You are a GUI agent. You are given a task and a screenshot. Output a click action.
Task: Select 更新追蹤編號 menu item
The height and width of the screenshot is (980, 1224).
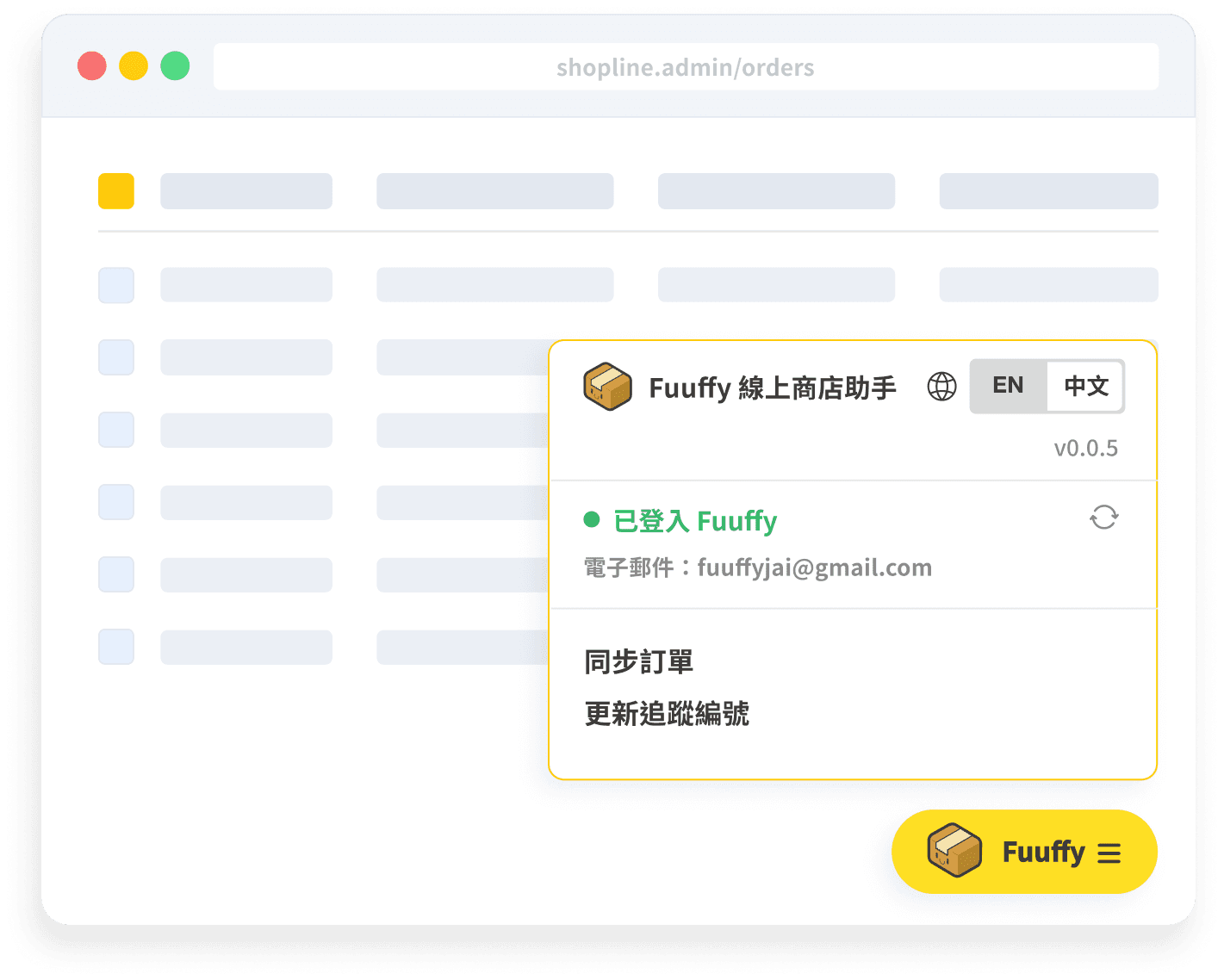667,714
